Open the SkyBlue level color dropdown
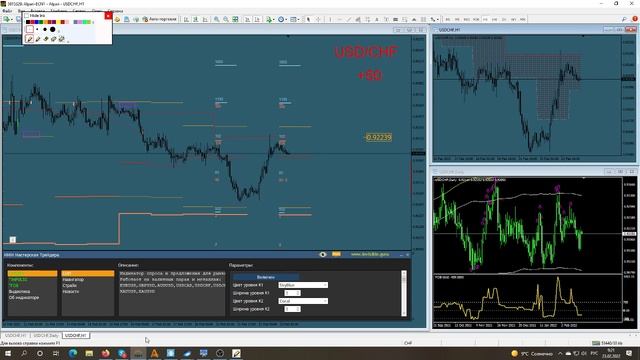This screenshot has height=360, width=640. [303, 285]
